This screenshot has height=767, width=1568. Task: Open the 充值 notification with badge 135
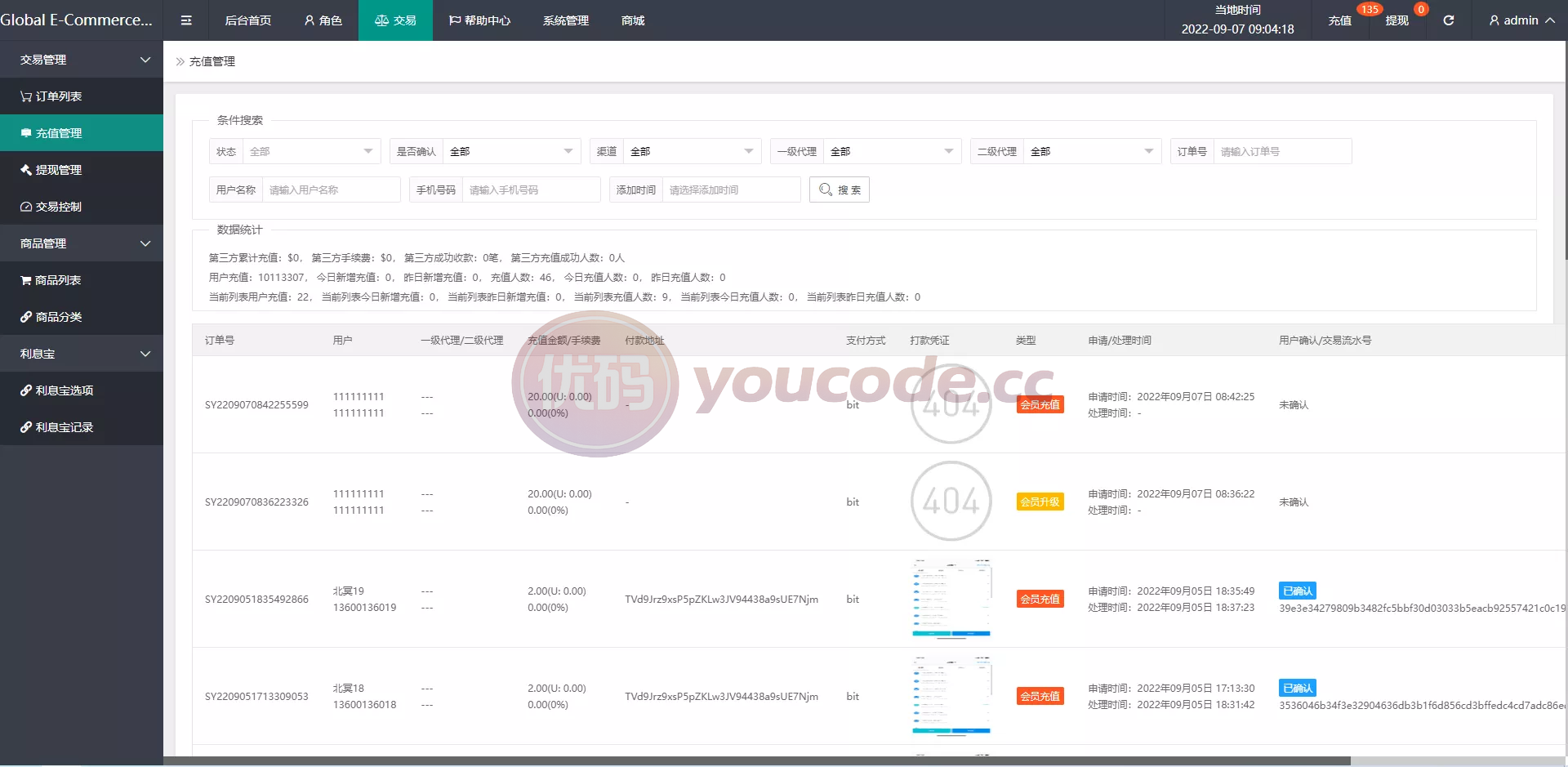[1340, 20]
